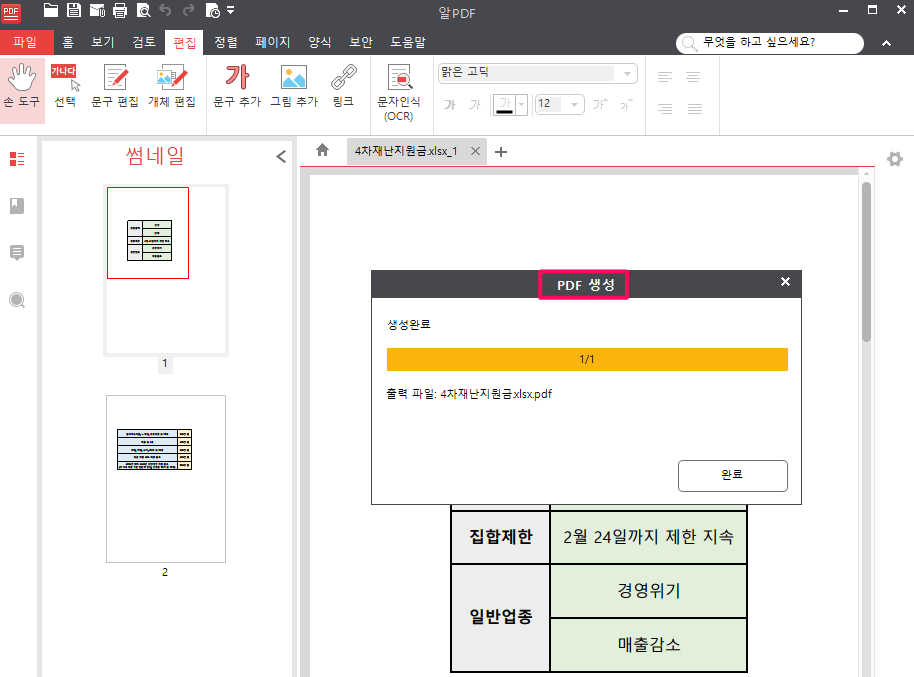Open the search panel in sidebar
Image resolution: width=914 pixels, height=677 pixels.
pyautogui.click(x=16, y=299)
